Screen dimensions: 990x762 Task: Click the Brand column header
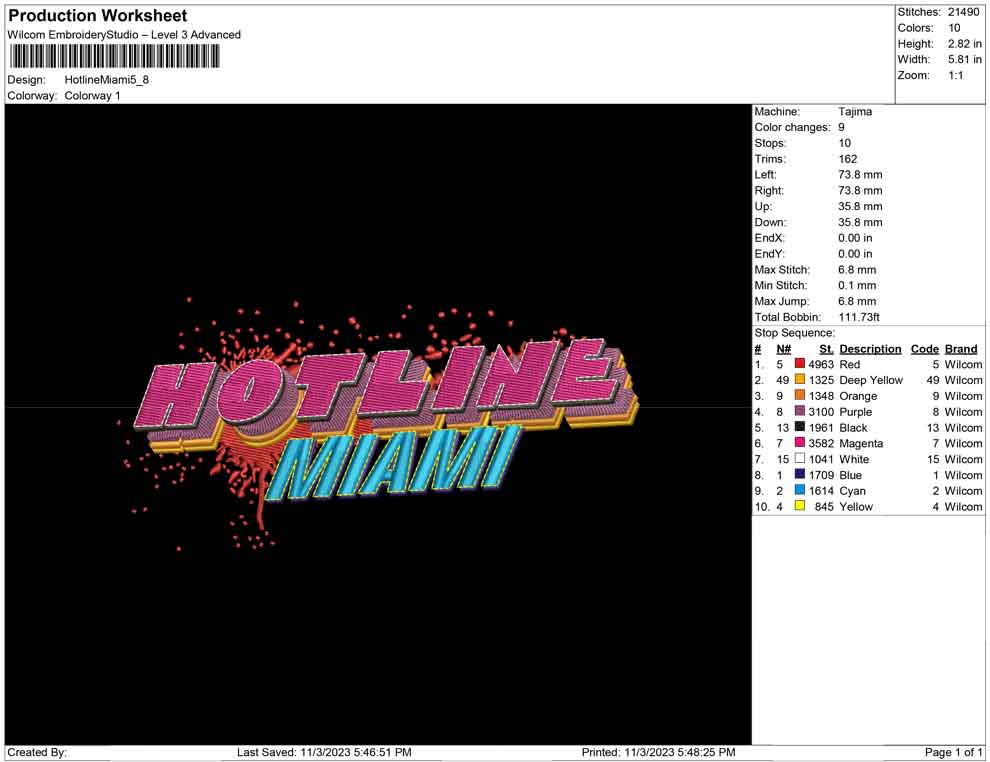(961, 349)
